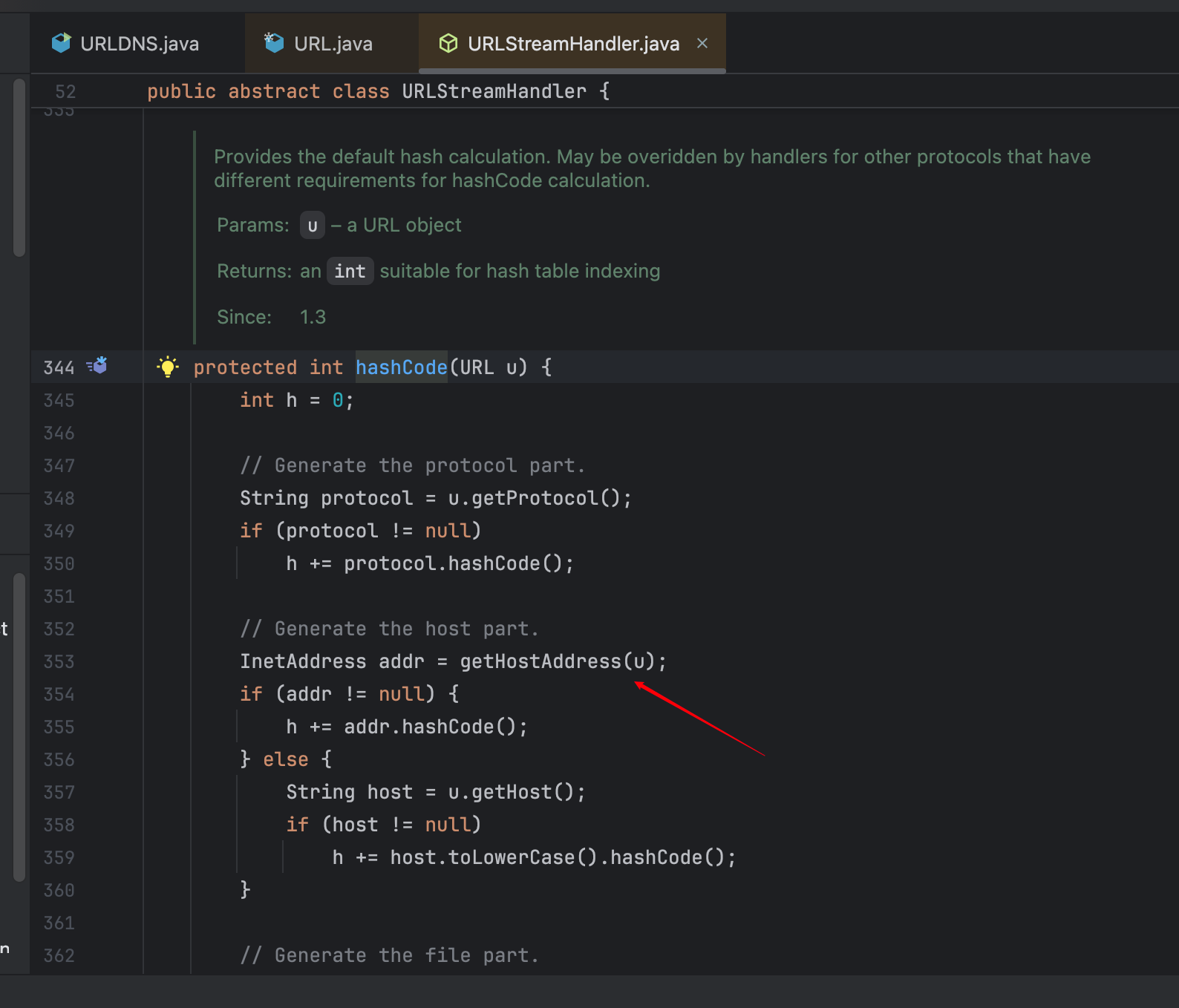Image resolution: width=1179 pixels, height=1008 pixels.
Task: Click the InetAddress type on line 353
Action: click(303, 661)
